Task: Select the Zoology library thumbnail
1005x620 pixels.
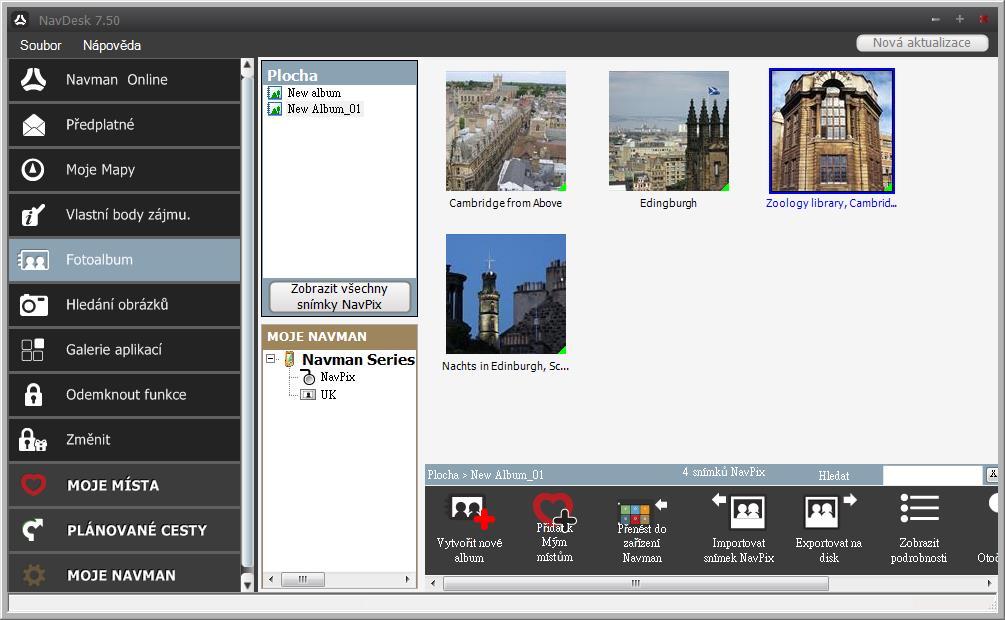Action: point(832,131)
